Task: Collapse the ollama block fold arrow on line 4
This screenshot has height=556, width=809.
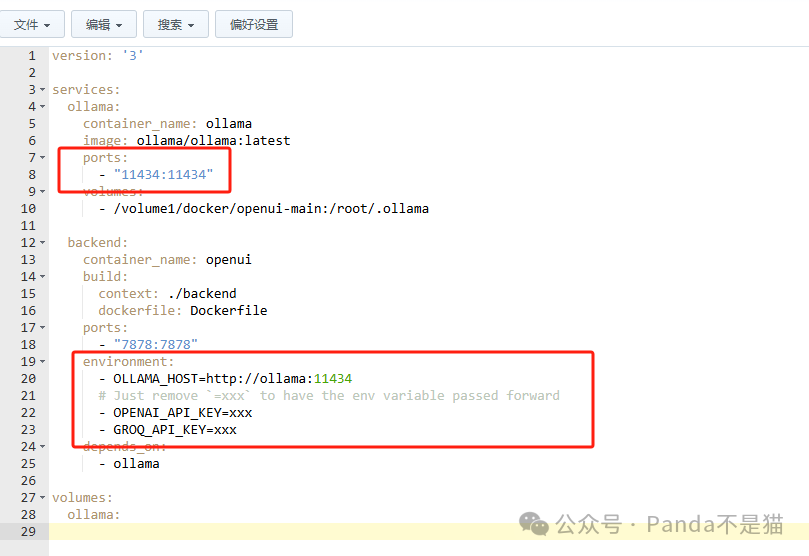Action: [x=42, y=107]
